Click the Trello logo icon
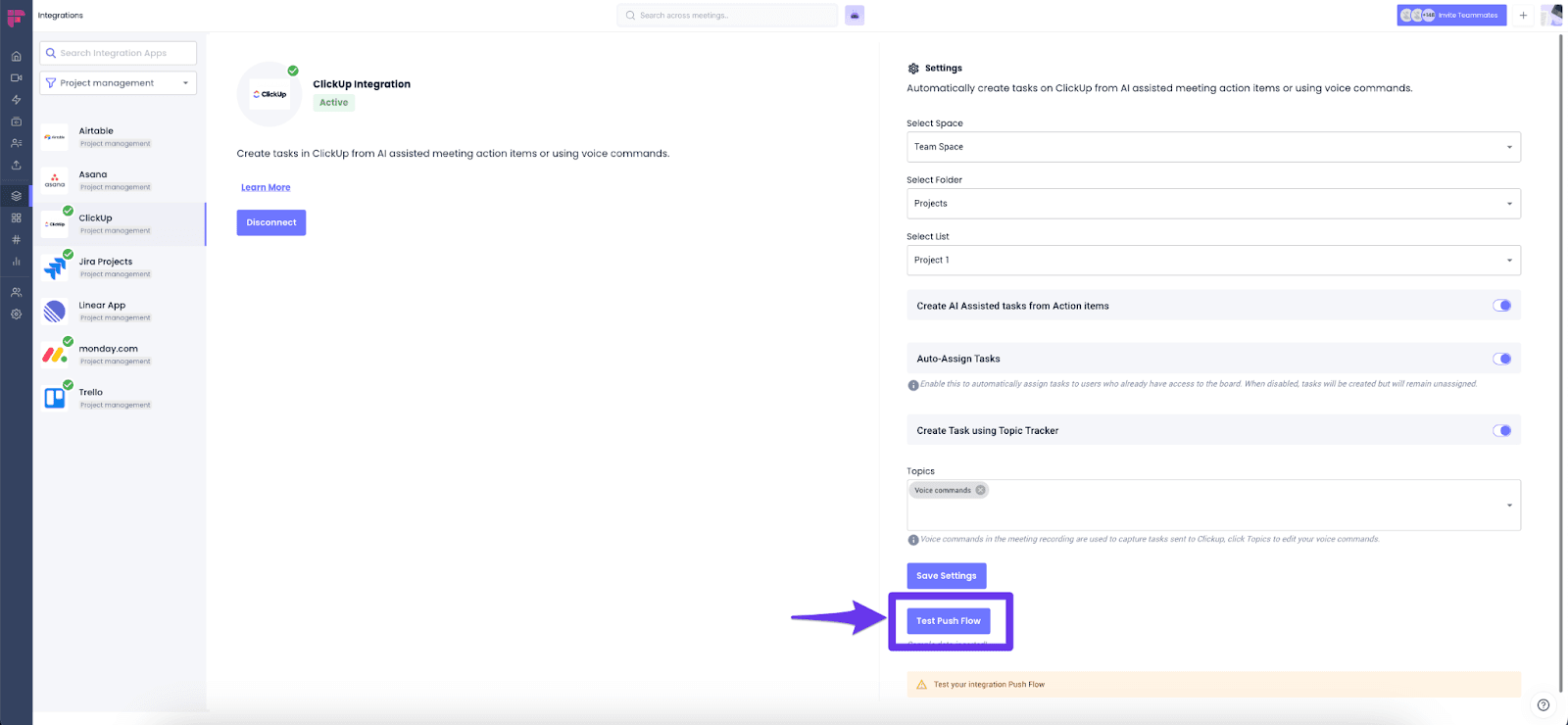The width and height of the screenshot is (1568, 725). coord(55,398)
